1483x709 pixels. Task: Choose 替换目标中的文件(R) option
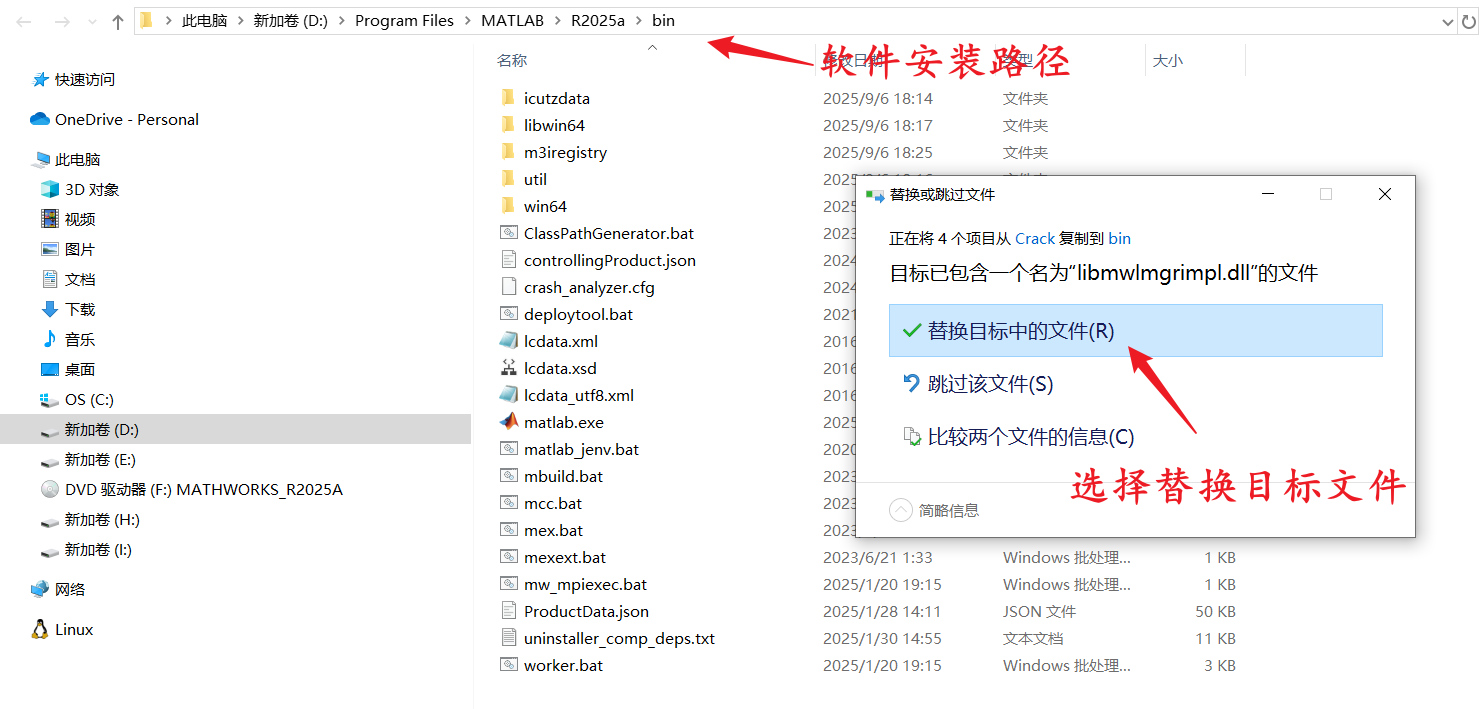[1135, 330]
